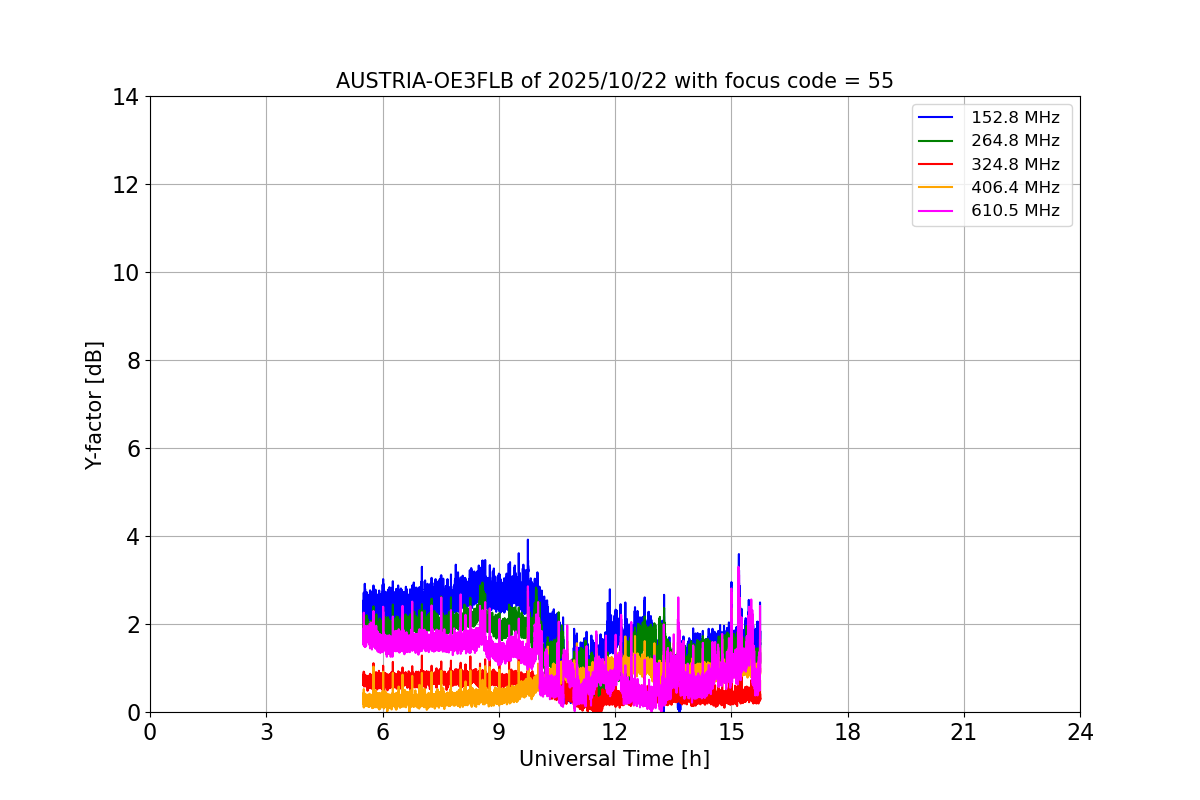Click x-axis tick label '15'
The image size is (1200, 800).
click(x=731, y=732)
